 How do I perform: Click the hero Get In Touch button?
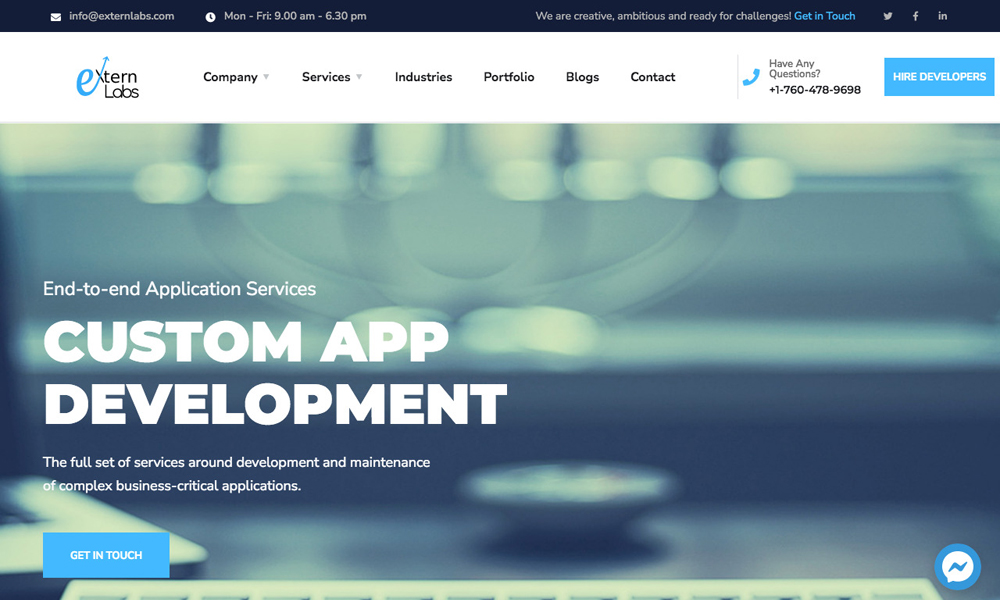click(106, 555)
